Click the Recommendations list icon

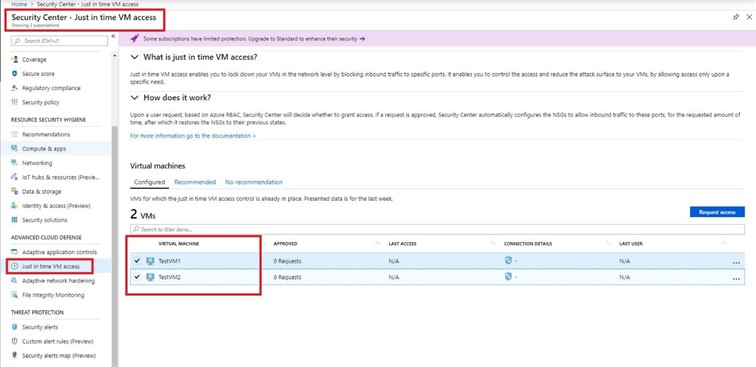14,134
